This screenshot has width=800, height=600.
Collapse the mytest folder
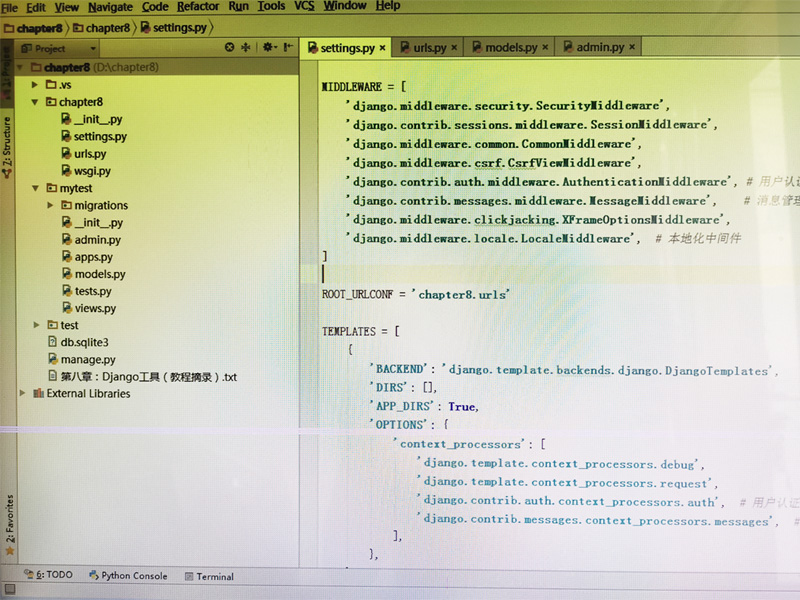click(x=35, y=188)
